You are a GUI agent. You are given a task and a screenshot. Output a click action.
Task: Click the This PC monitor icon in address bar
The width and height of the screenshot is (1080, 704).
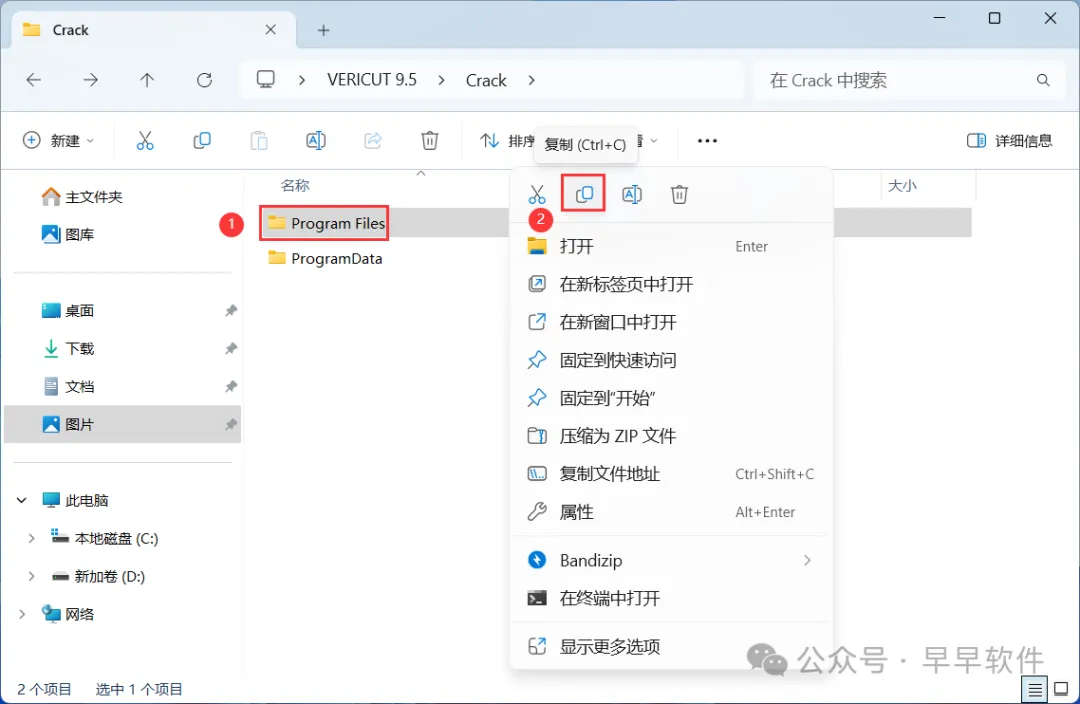(x=265, y=79)
